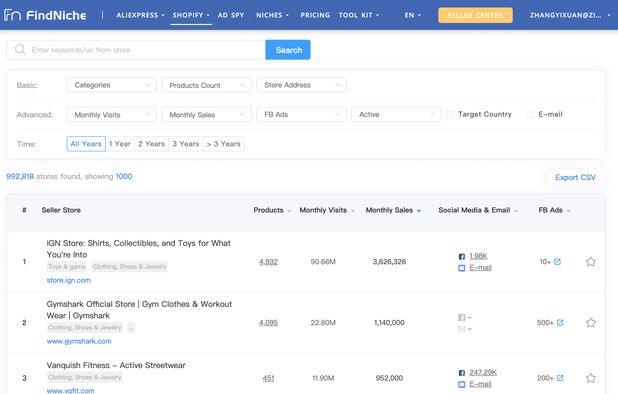Click Gymshark products count 4,095
The image size is (618, 394).
(268, 323)
